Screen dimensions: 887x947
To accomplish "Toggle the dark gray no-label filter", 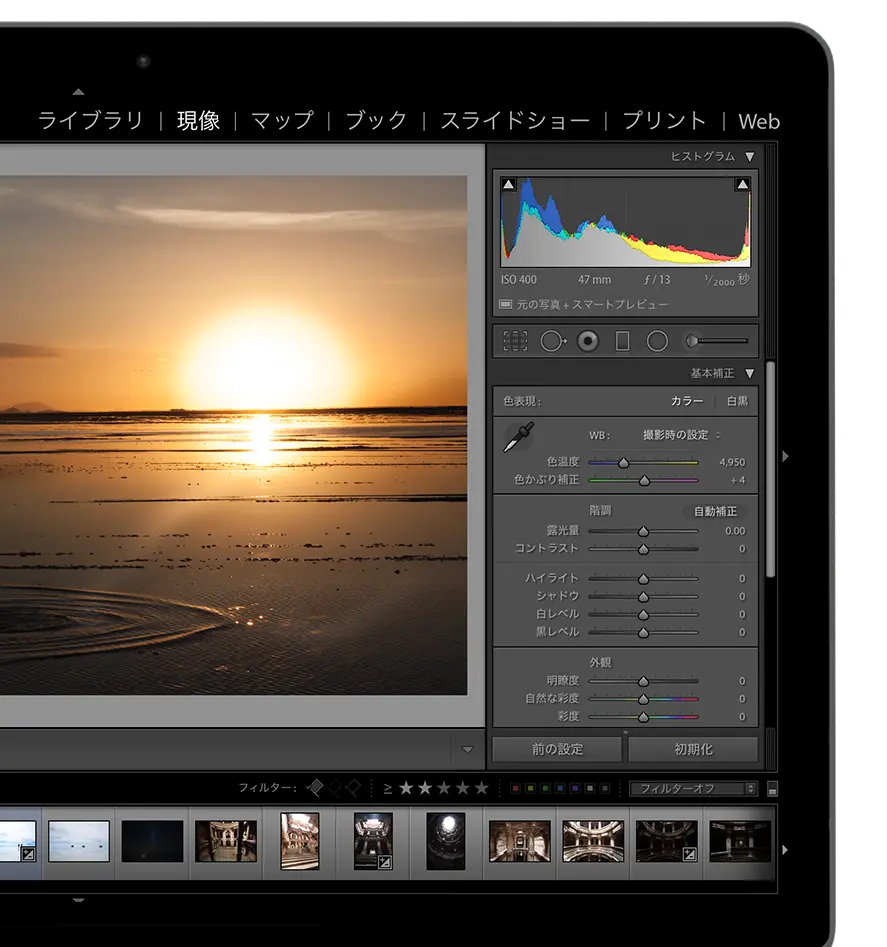I will pyautogui.click(x=605, y=788).
